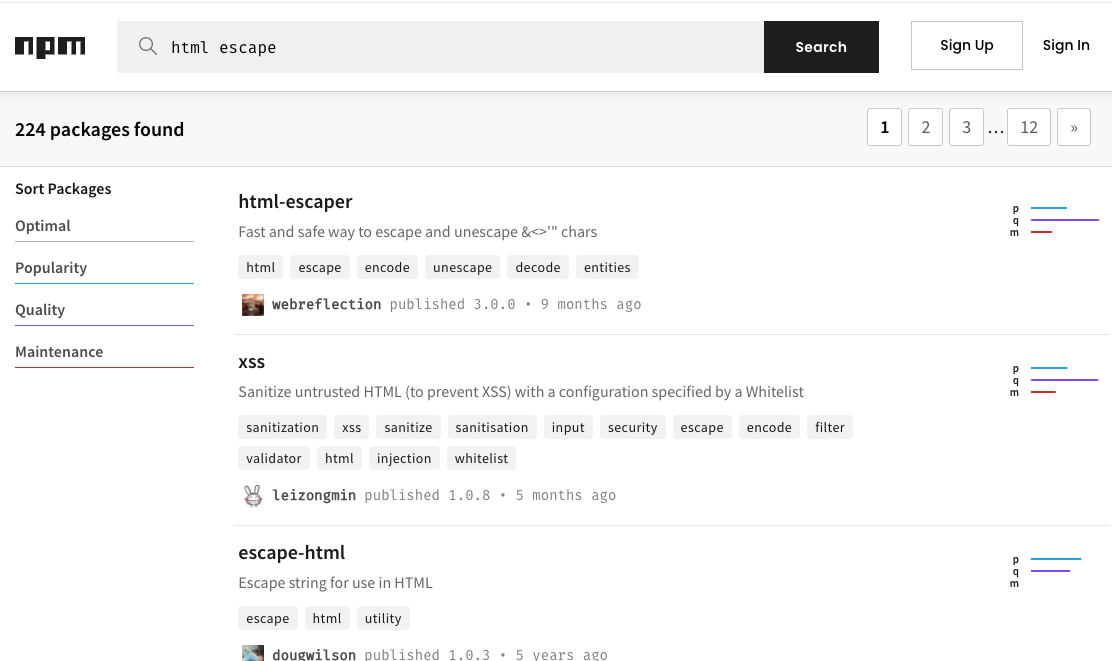Click webreflection's profile avatar
Viewport: 1112px width, 661px height.
[x=252, y=304]
